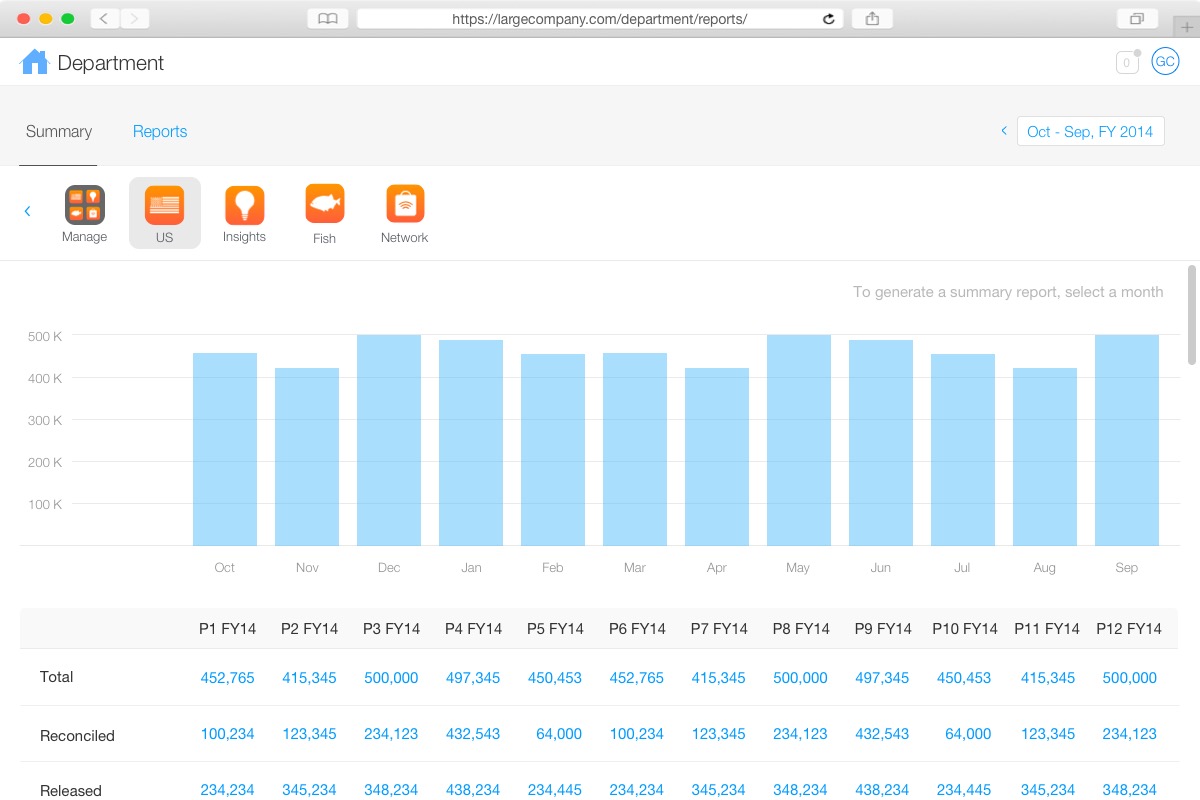
Task: Click P12 FY14 Released value 348,234
Action: pyautogui.click(x=1129, y=790)
